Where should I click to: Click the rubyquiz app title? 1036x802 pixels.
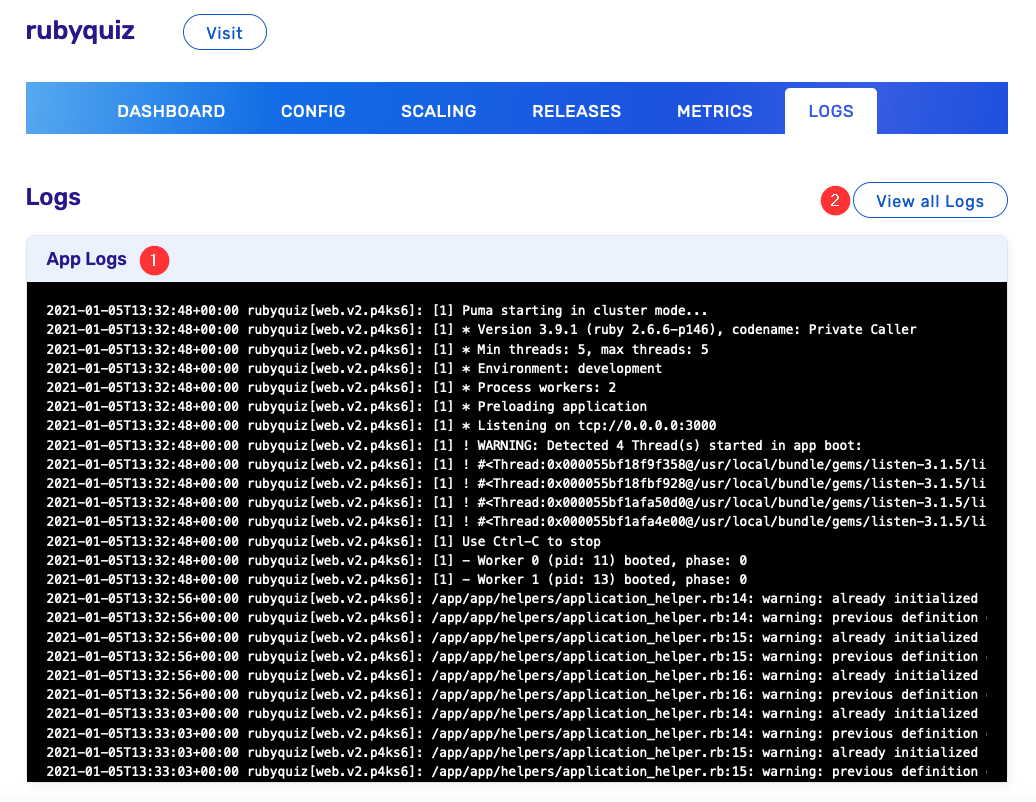click(80, 31)
